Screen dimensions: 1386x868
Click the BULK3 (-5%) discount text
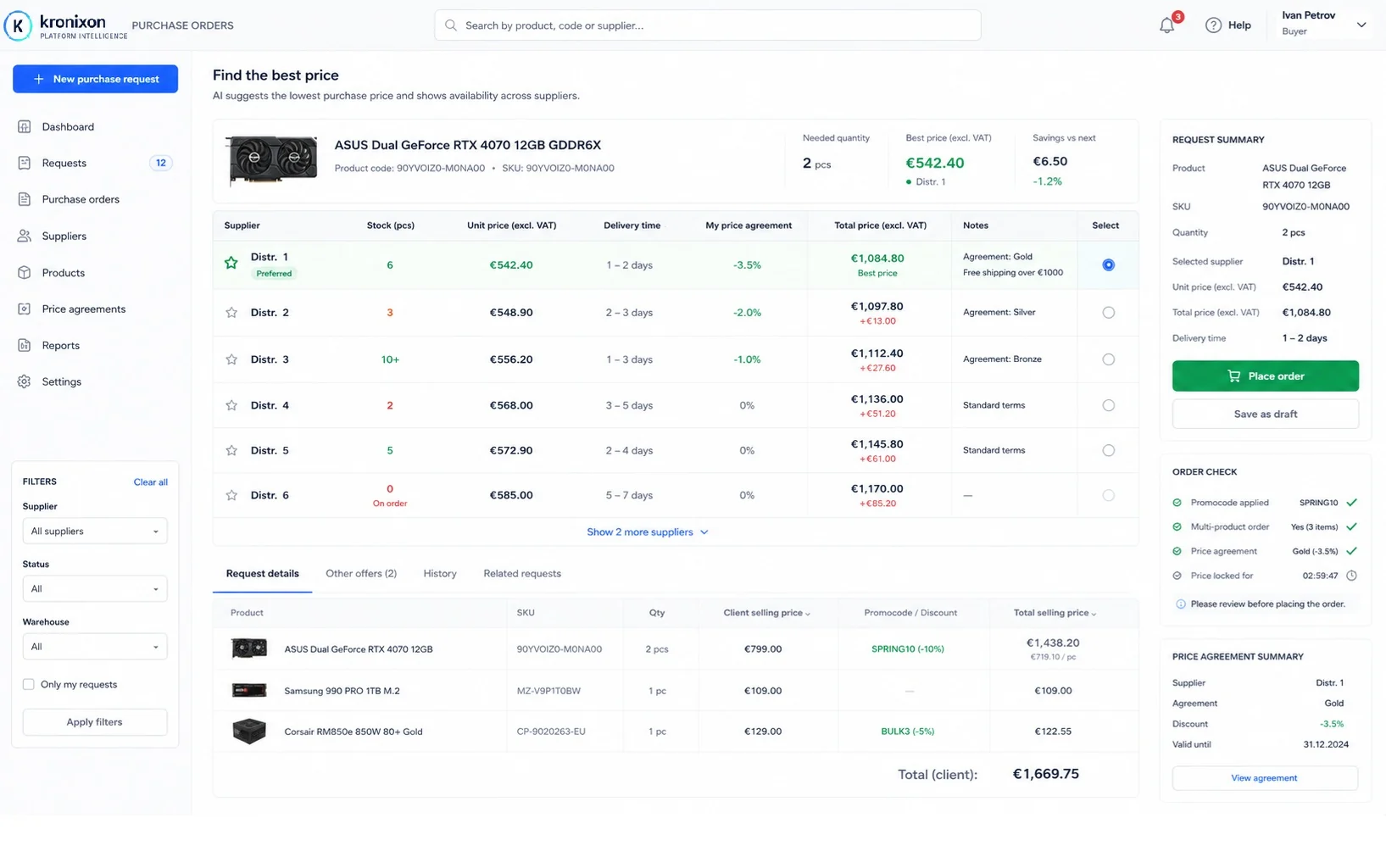tap(907, 732)
